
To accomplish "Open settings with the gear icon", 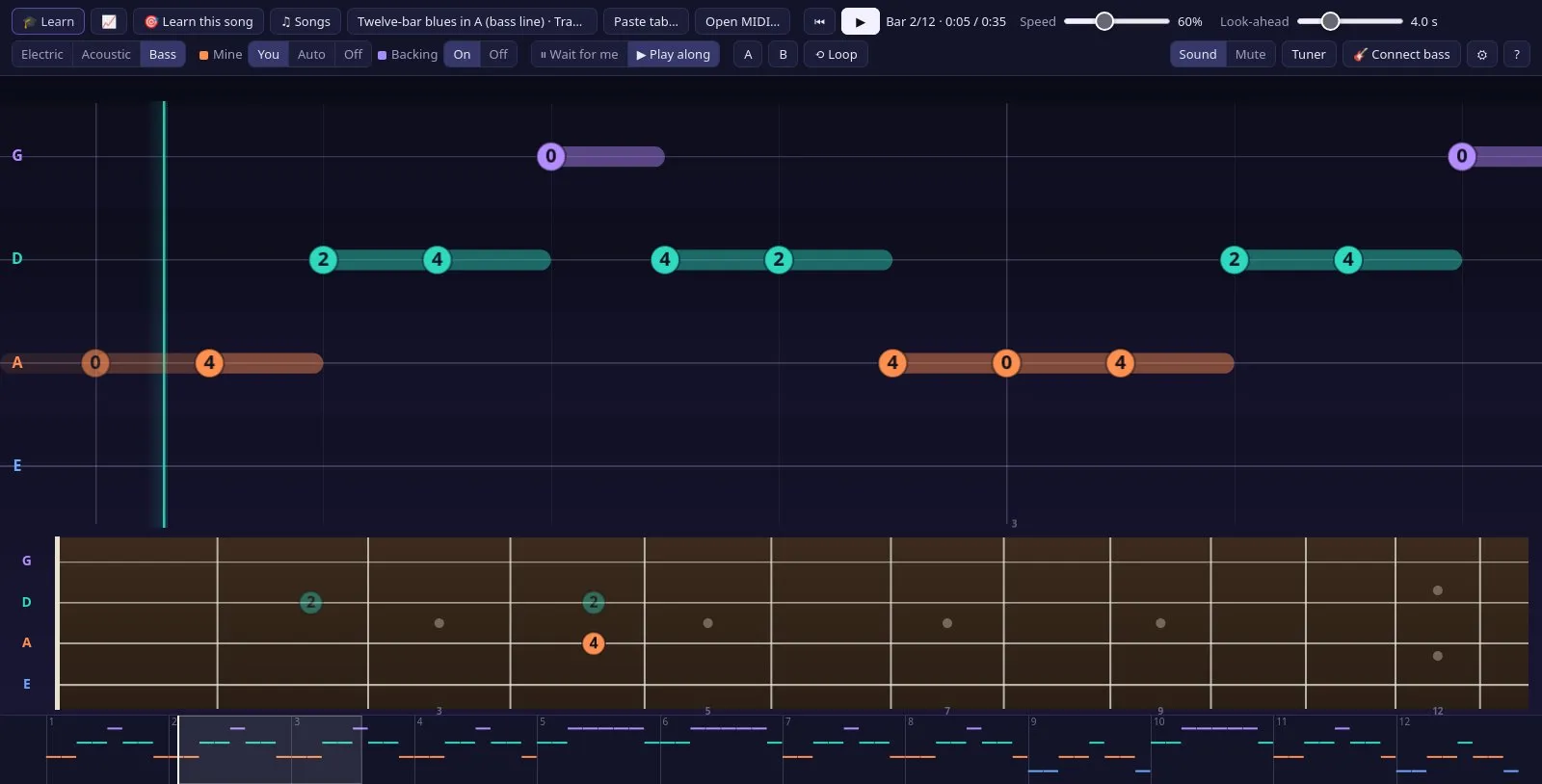I will [x=1482, y=54].
